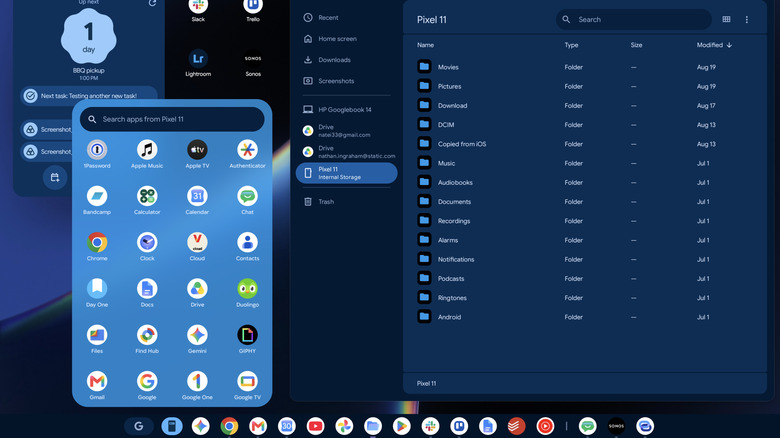
Task: Open YouTube from the taskbar
Action: click(315, 426)
